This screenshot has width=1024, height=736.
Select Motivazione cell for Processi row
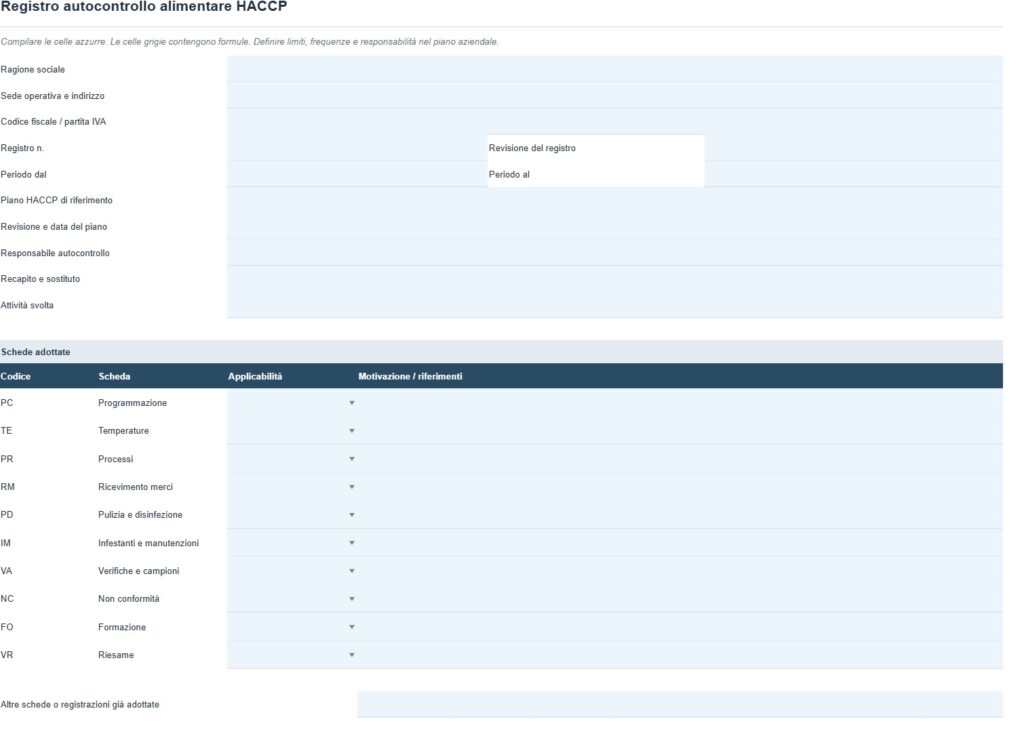coord(680,459)
